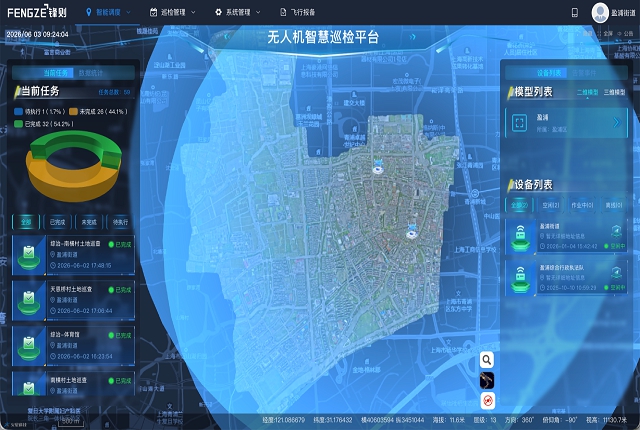The width and height of the screenshot is (640, 430).
Task: Select upper drone marker on the map
Action: [x=378, y=166]
